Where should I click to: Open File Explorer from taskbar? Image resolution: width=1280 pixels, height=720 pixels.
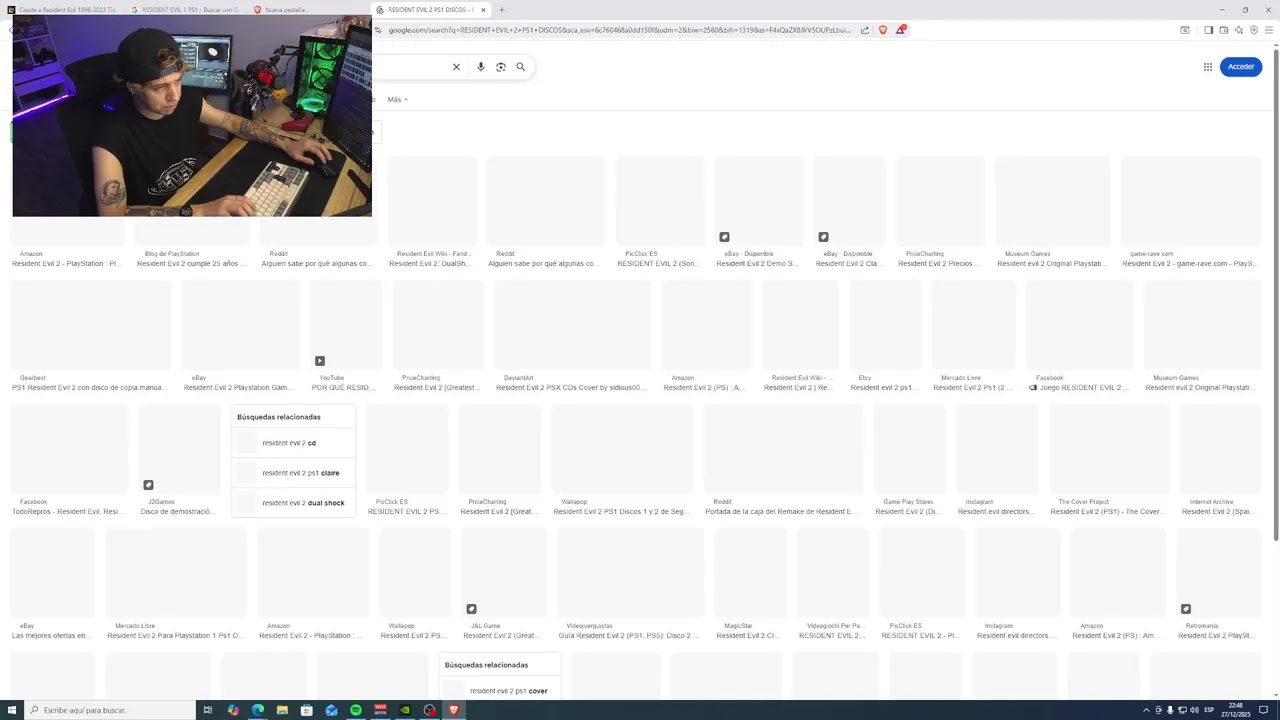(282, 710)
